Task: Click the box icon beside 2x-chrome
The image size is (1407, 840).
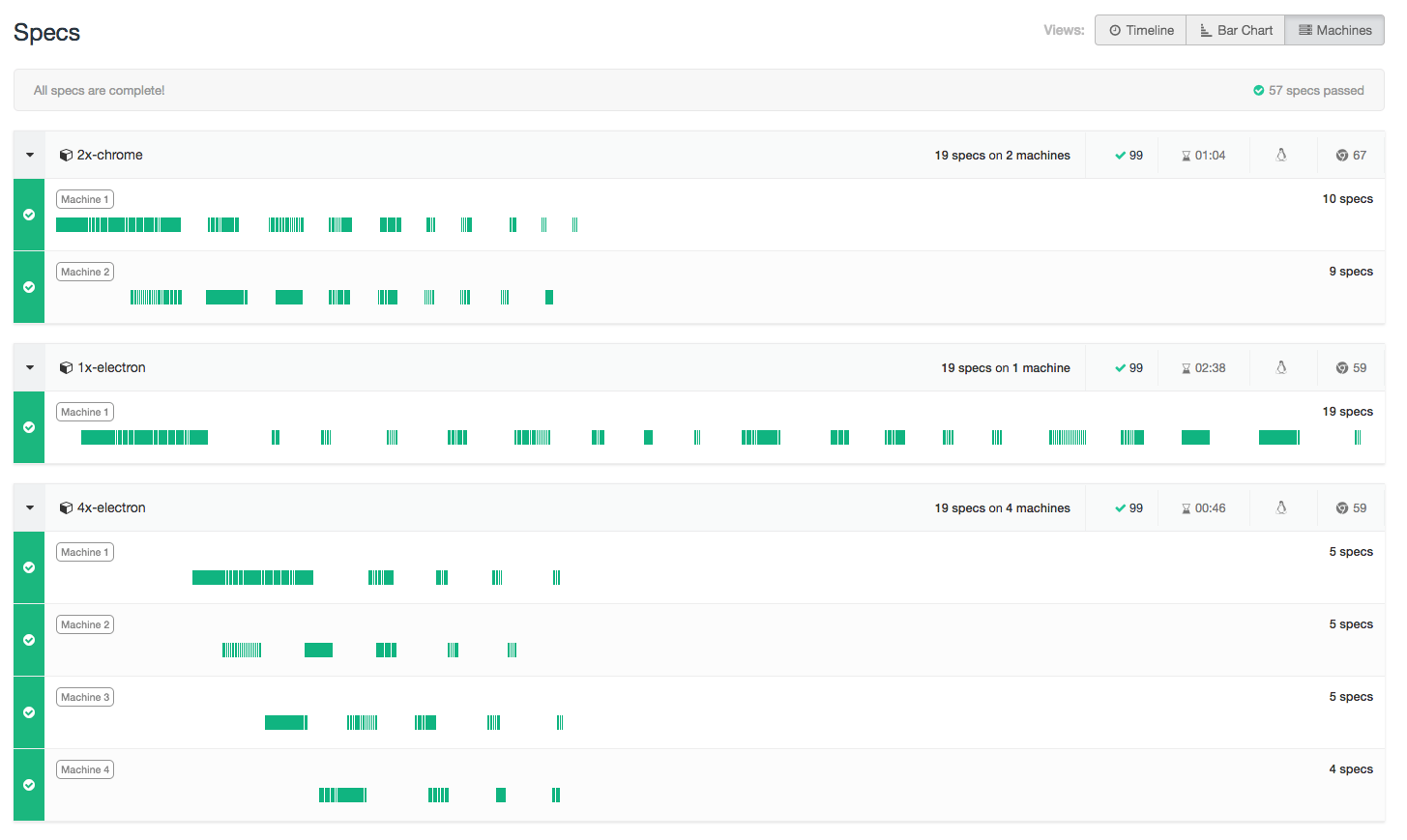Action: [x=66, y=156]
